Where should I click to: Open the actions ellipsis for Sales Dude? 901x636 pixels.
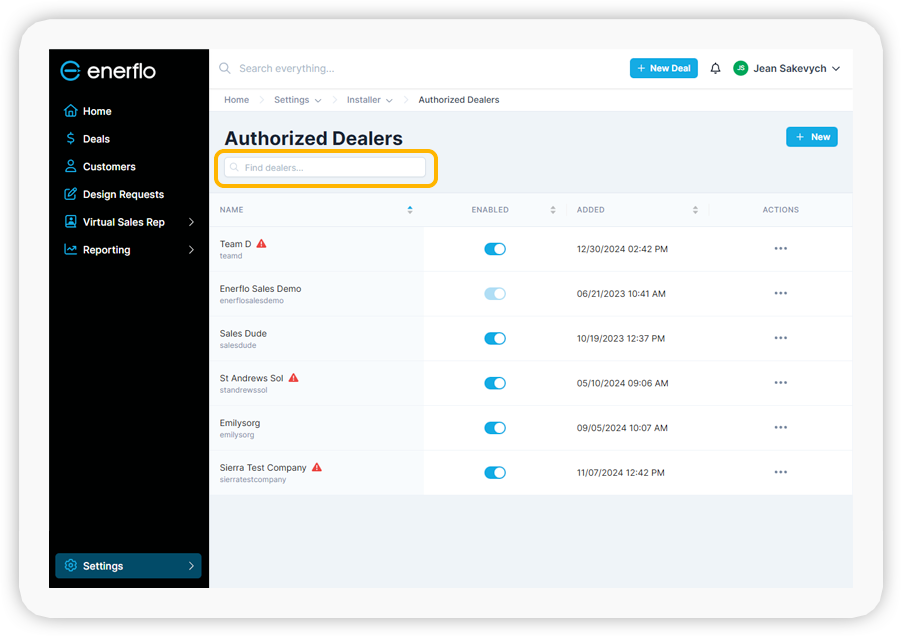click(x=780, y=338)
